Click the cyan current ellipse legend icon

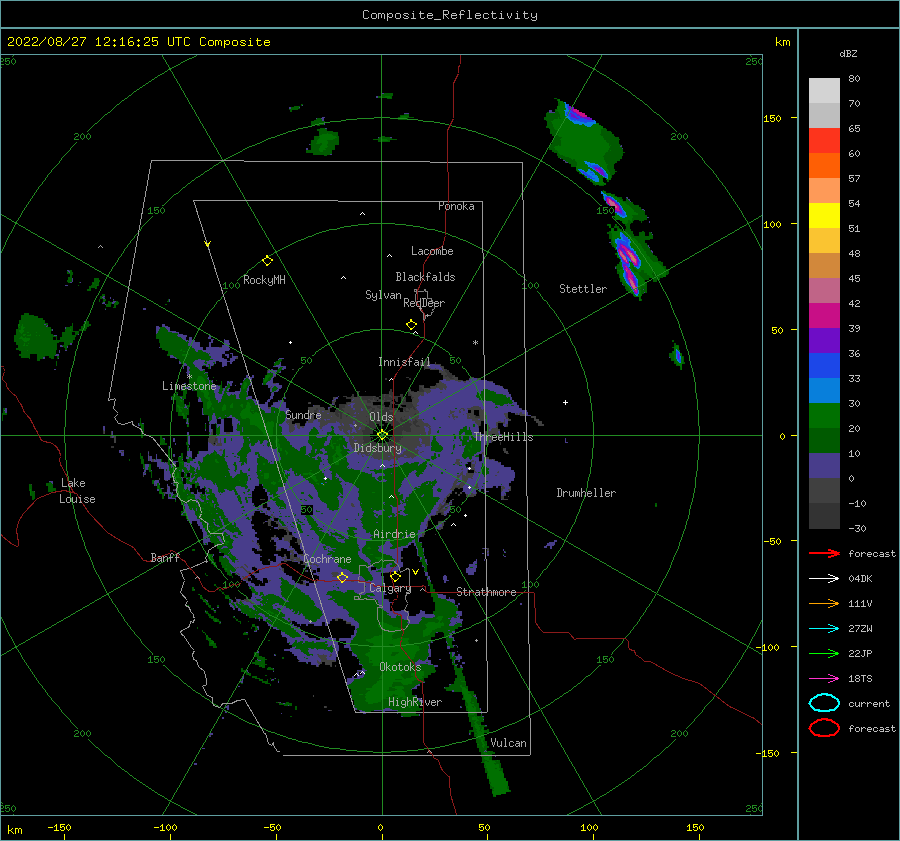pos(824,703)
